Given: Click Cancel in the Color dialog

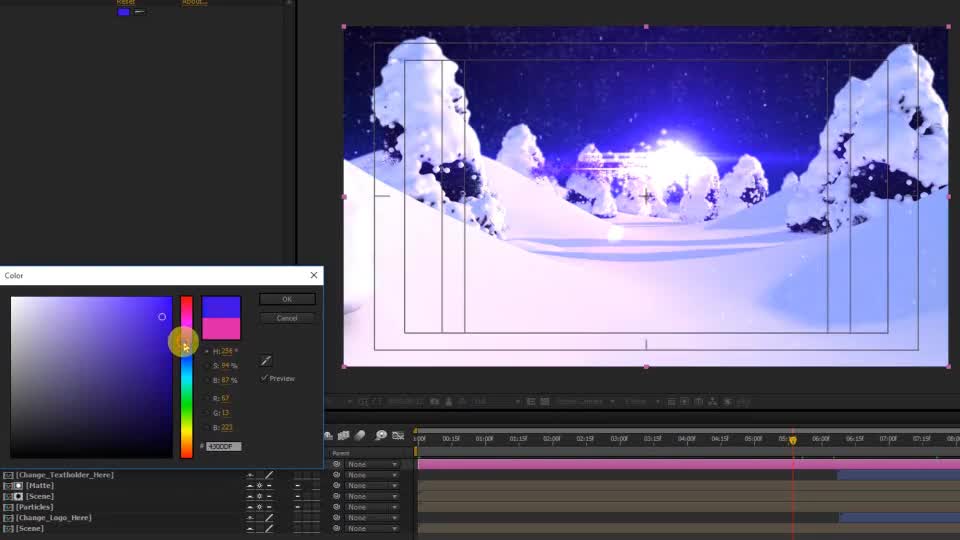Looking at the screenshot, I should point(287,318).
